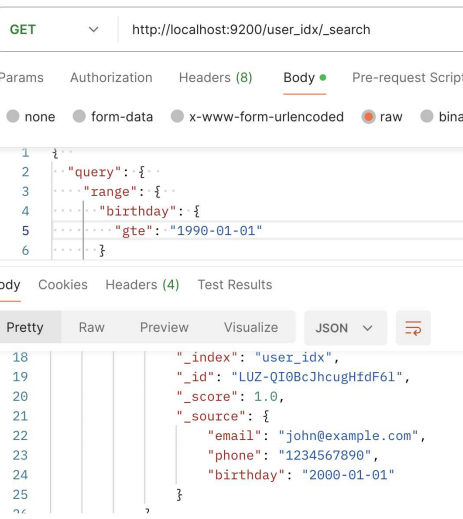Open the GET method dropdown
Viewport: 463px width, 519px height.
point(54,30)
